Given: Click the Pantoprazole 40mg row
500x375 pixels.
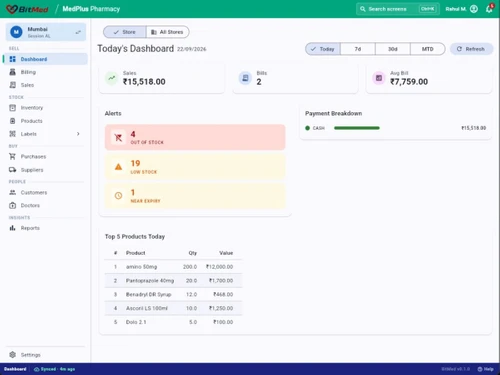Looking at the screenshot, I should point(173,281).
